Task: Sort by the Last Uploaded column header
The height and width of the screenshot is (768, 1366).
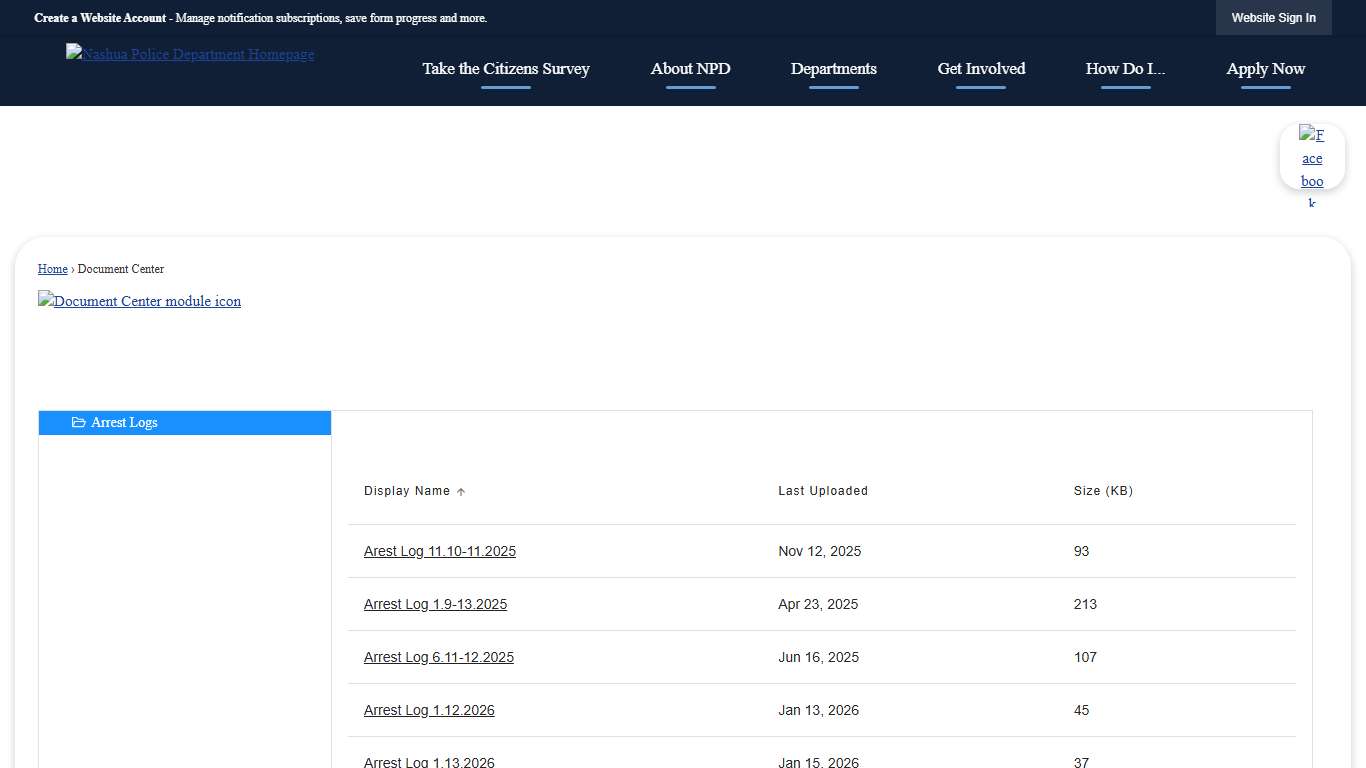Action: [823, 491]
